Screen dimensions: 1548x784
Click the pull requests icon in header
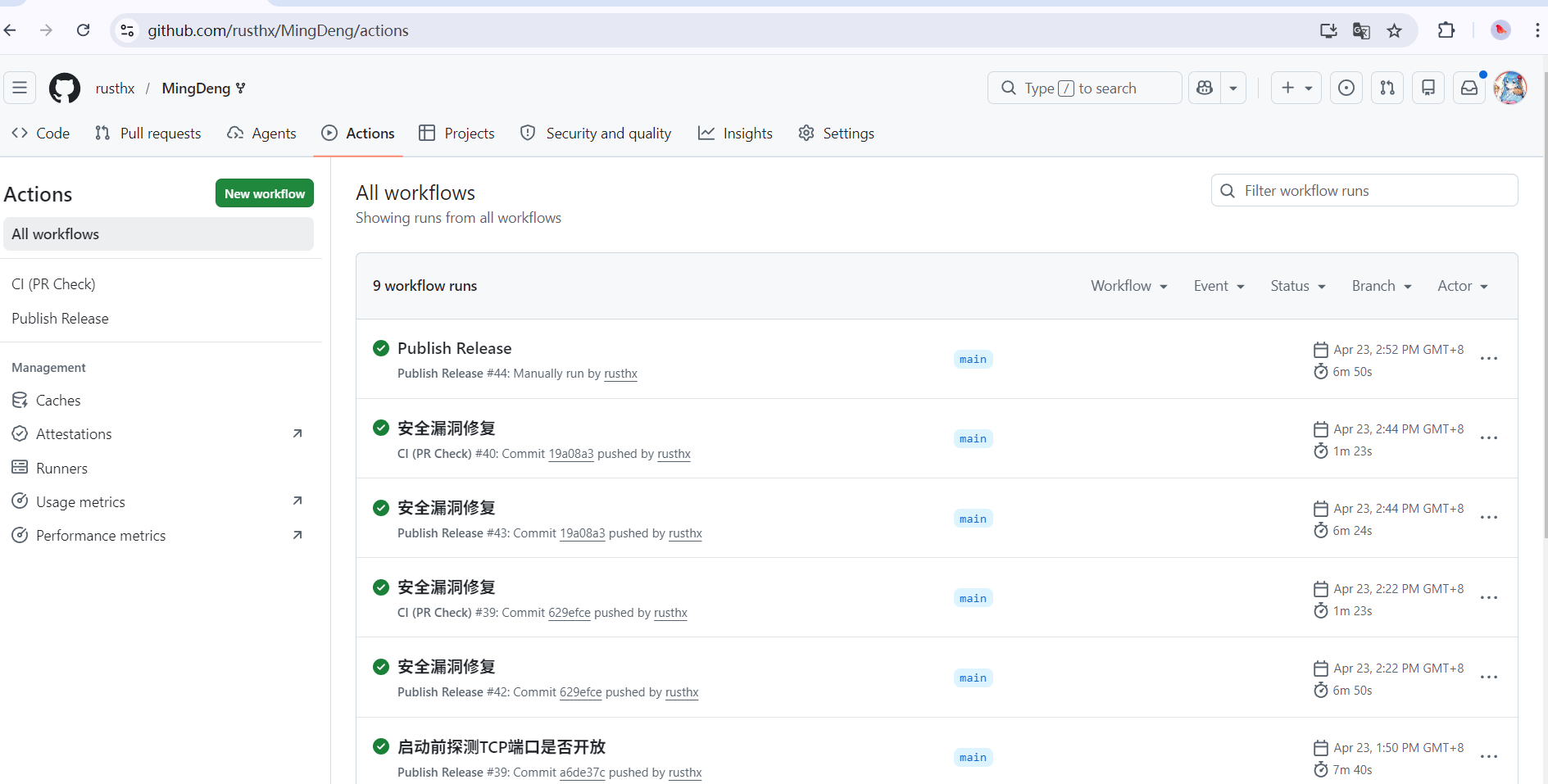point(1387,88)
